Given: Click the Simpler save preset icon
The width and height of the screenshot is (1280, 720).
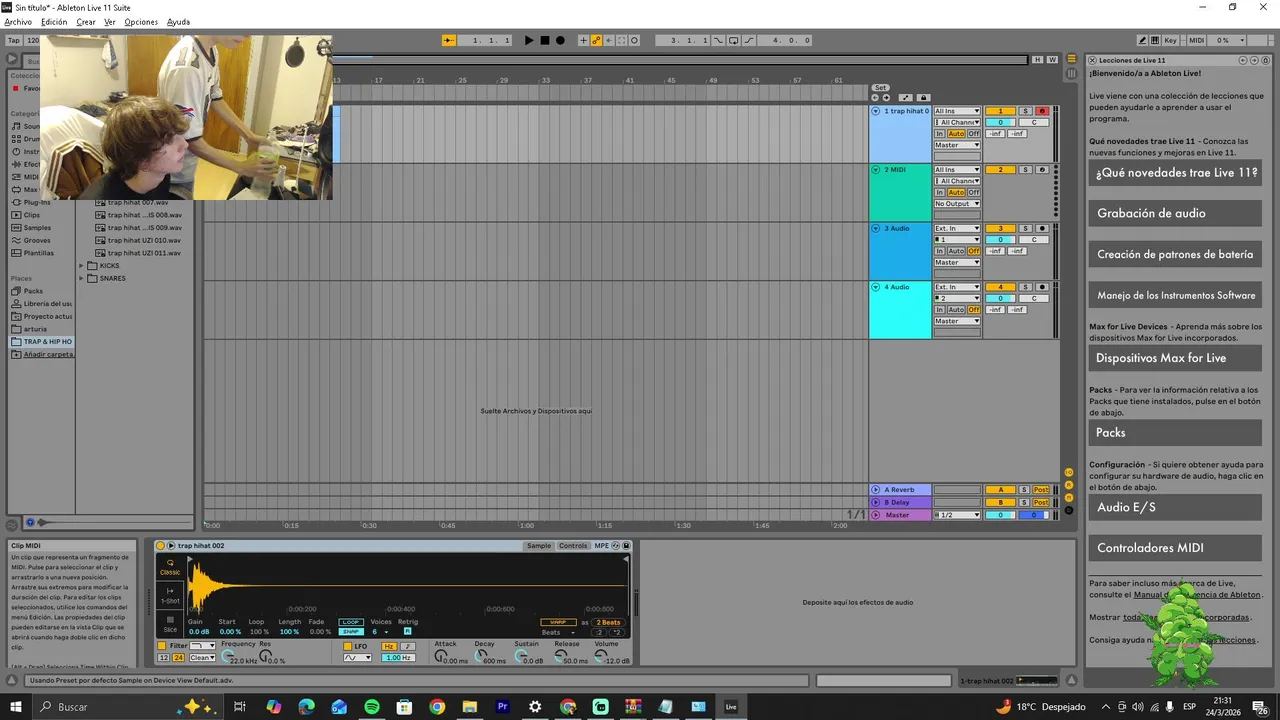Looking at the screenshot, I should tap(626, 546).
